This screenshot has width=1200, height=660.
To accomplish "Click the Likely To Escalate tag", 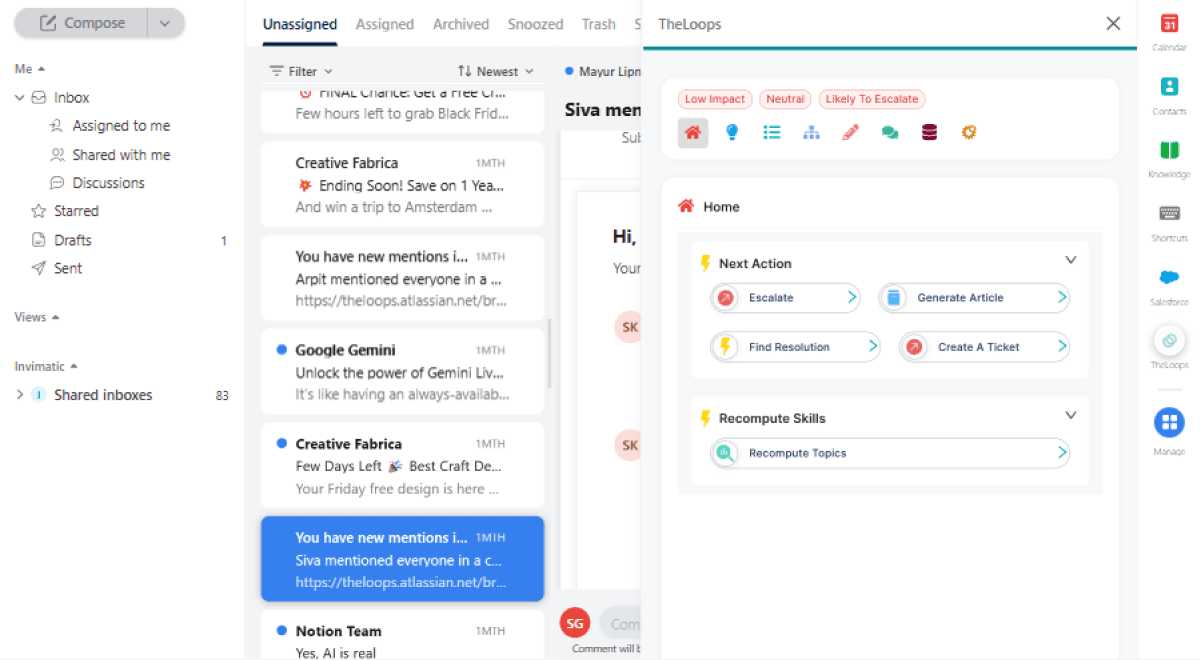I will tap(872, 99).
